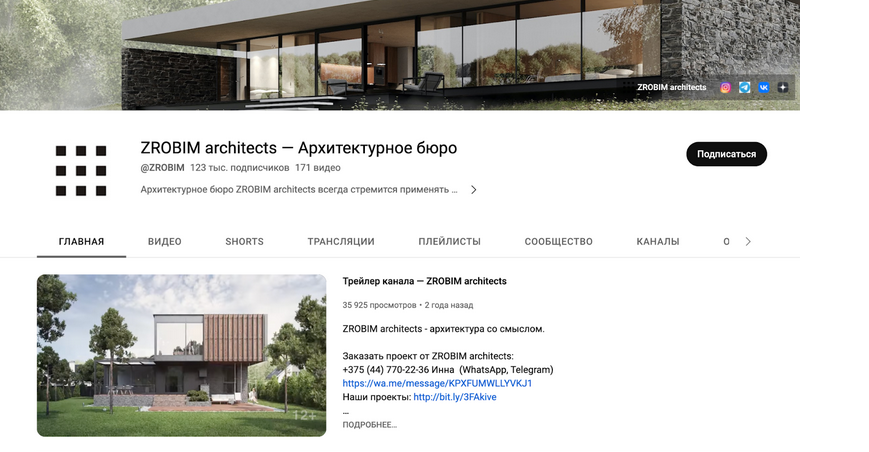
Task: Open the Instagram icon link in banner
Action: [x=725, y=88]
